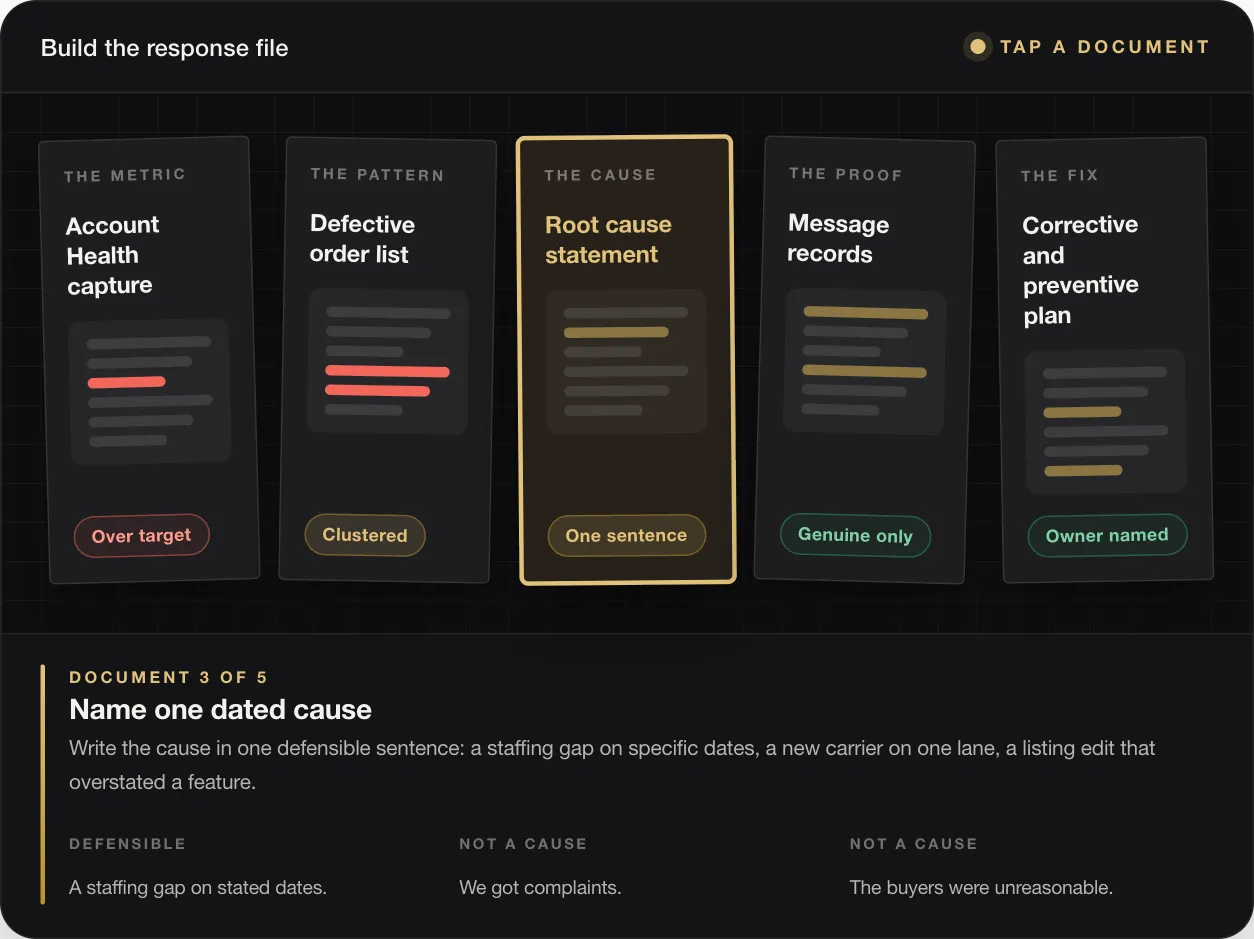Image resolution: width=1254 pixels, height=939 pixels.
Task: Click the Over target badge
Action: tap(141, 536)
